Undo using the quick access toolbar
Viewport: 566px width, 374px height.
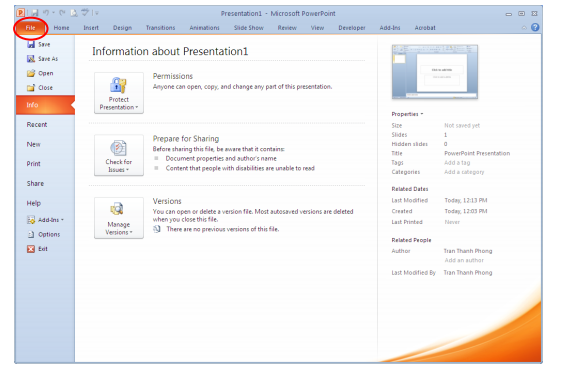coord(46,13)
